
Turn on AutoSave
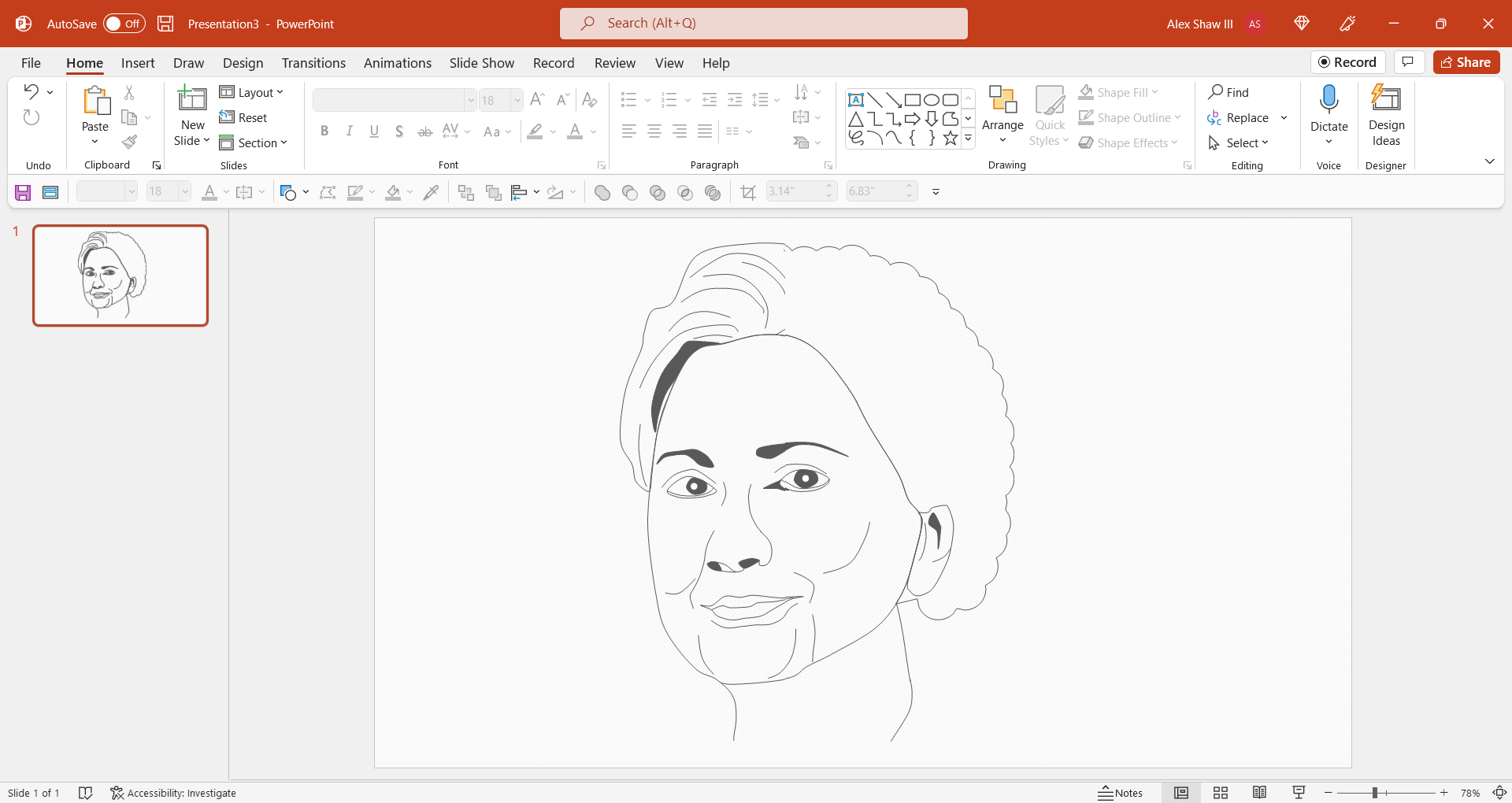coord(124,24)
